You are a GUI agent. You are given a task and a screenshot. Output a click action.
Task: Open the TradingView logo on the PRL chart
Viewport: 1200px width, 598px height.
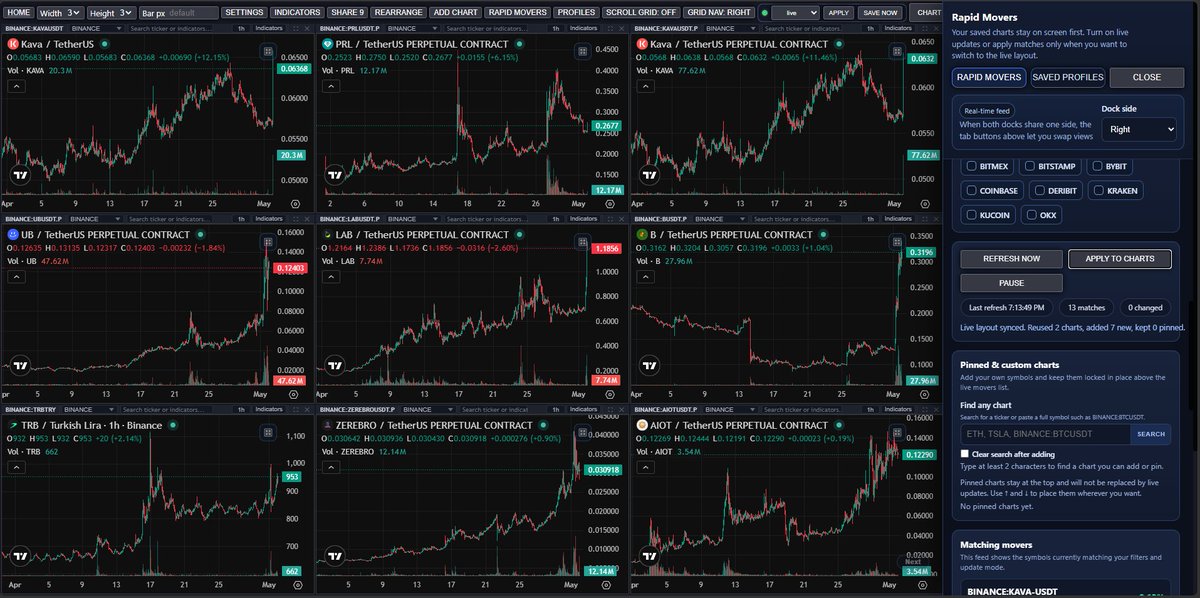coord(334,176)
